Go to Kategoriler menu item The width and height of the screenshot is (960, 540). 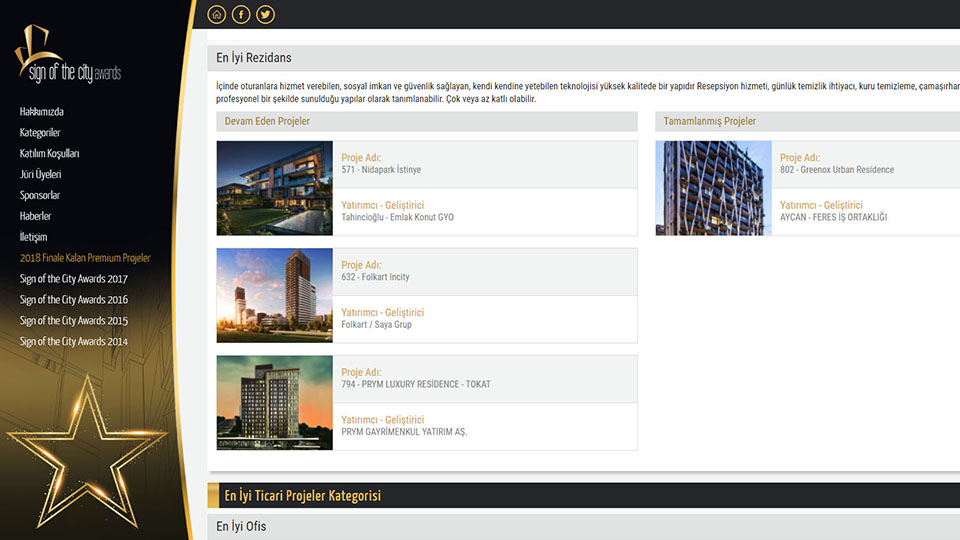40,132
